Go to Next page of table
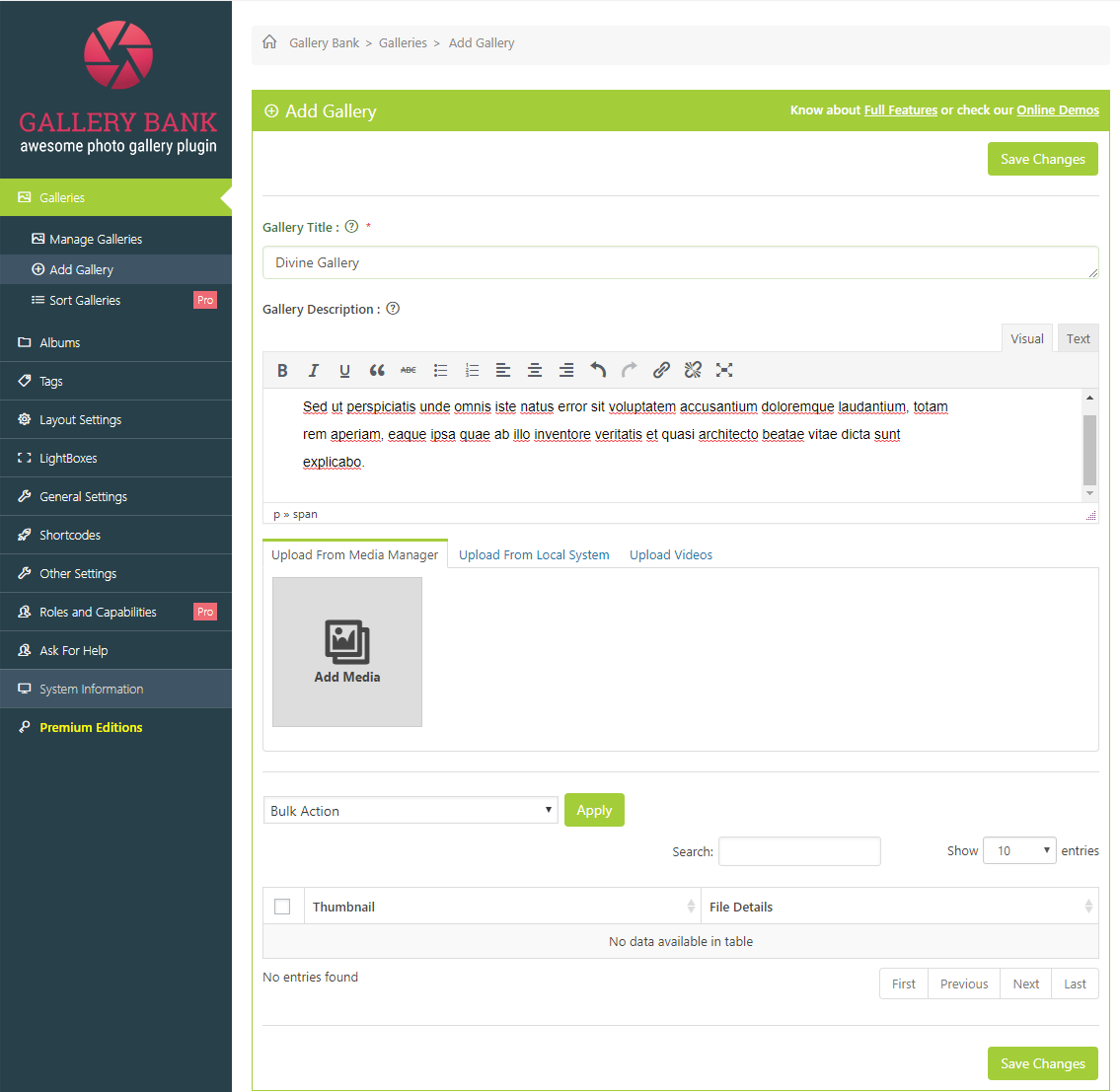The image size is (1120, 1092). tap(1025, 984)
